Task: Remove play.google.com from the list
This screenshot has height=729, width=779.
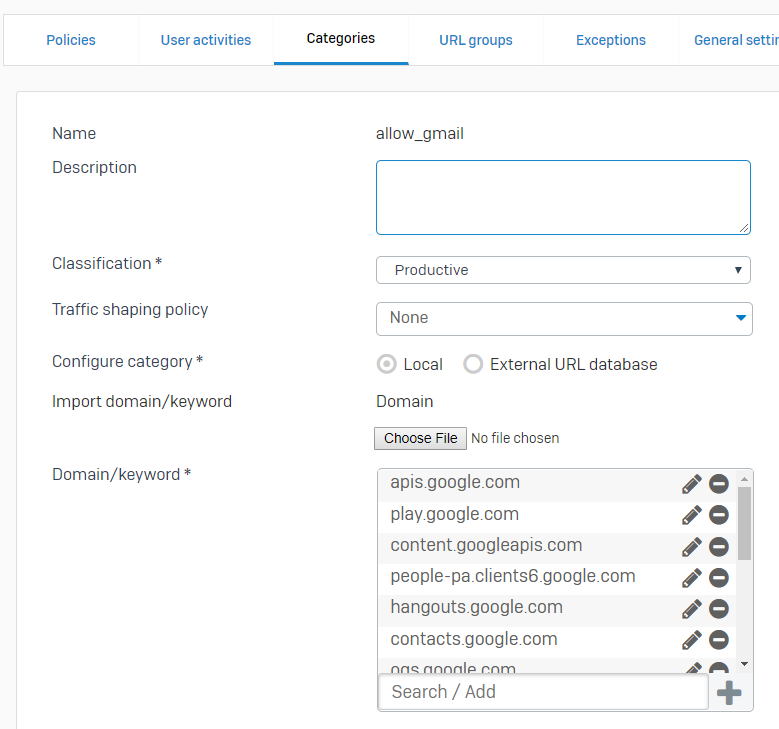Action: point(718,515)
